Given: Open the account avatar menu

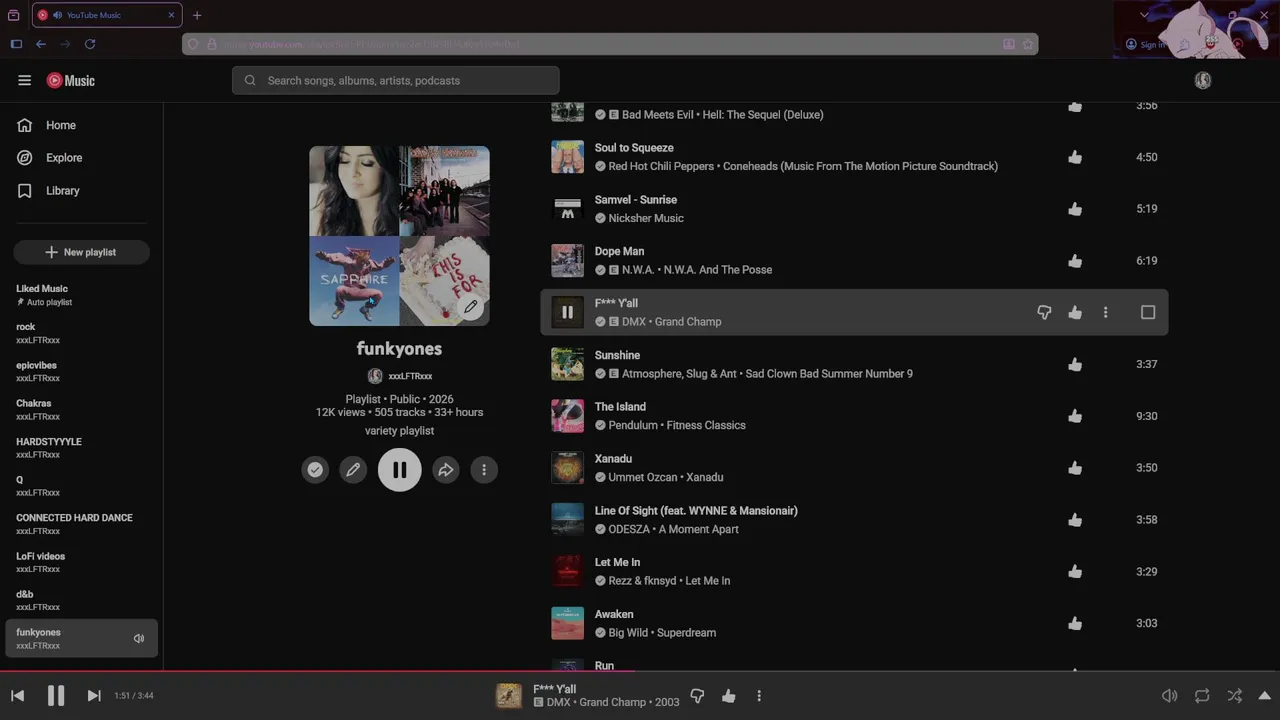Looking at the screenshot, I should pyautogui.click(x=1203, y=81).
